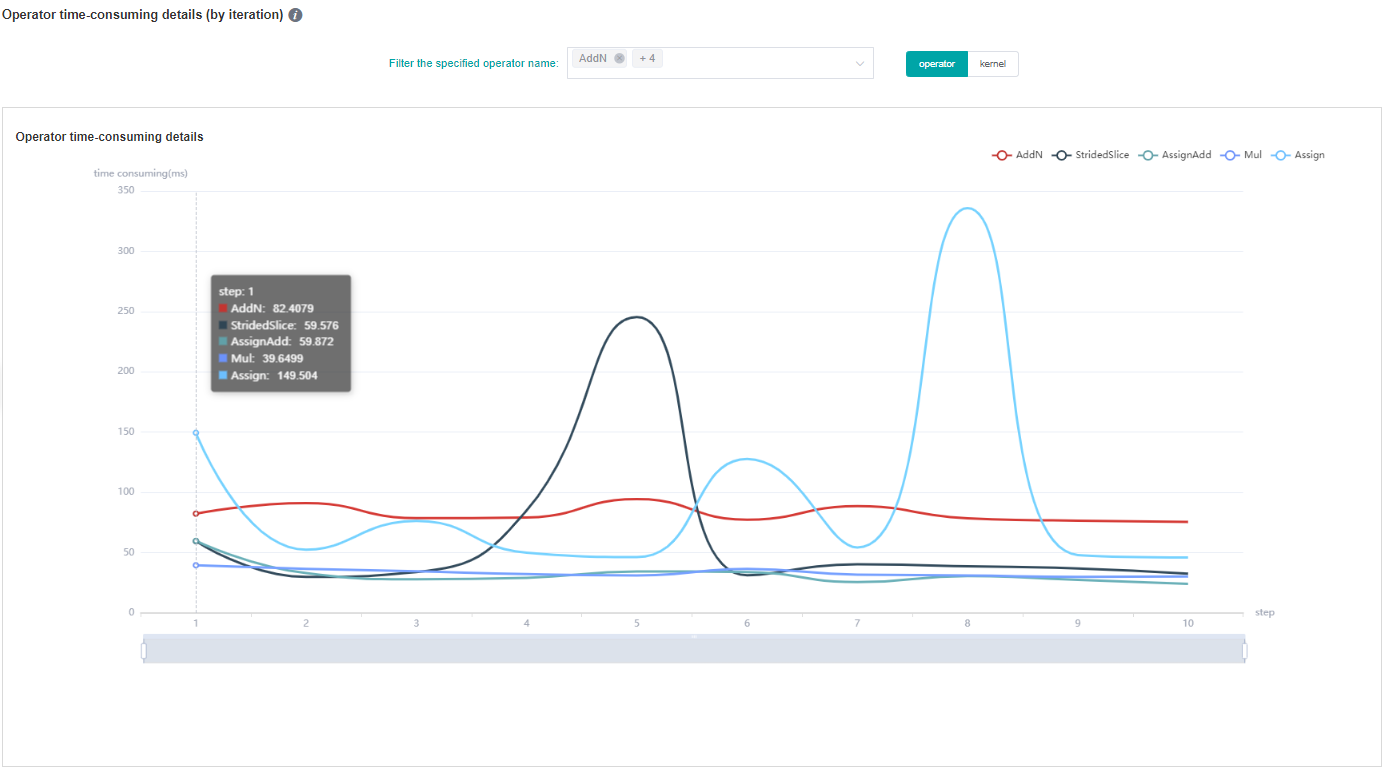Select the operator tab
1388x772 pixels.
(936, 64)
